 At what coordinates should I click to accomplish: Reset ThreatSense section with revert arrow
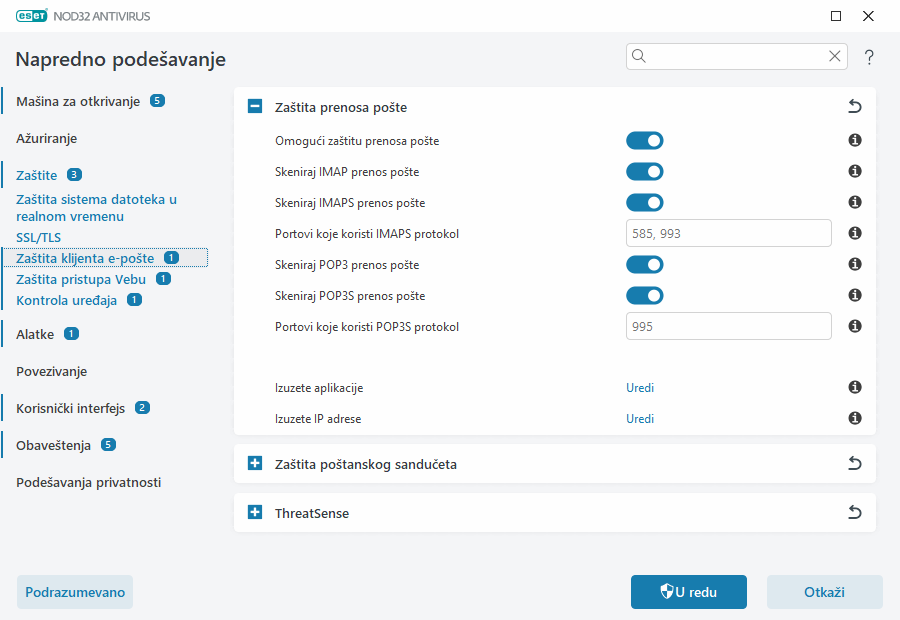[x=854, y=513]
